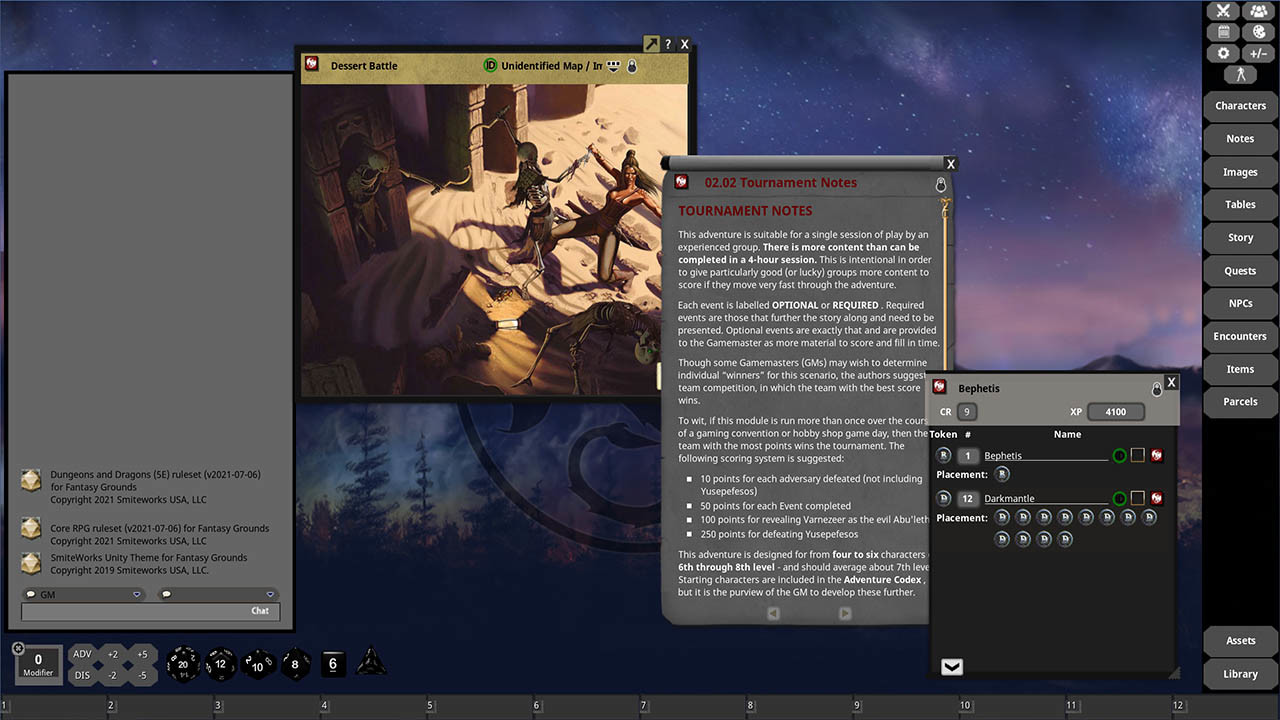Click the Modifier box in the bottom left
Viewport: 1280px width, 720px height.
37,663
